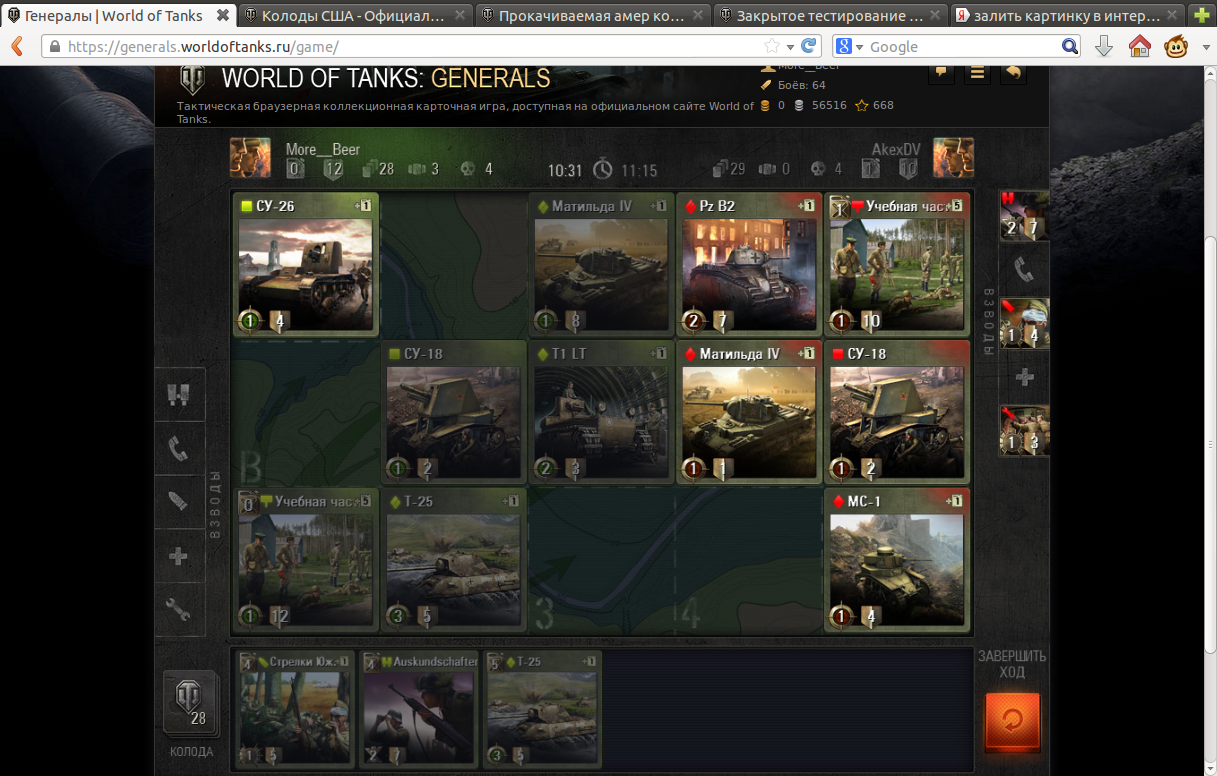Screen dimensions: 1217x776
Task: Reload the page with refresh icon
Action: (810, 46)
